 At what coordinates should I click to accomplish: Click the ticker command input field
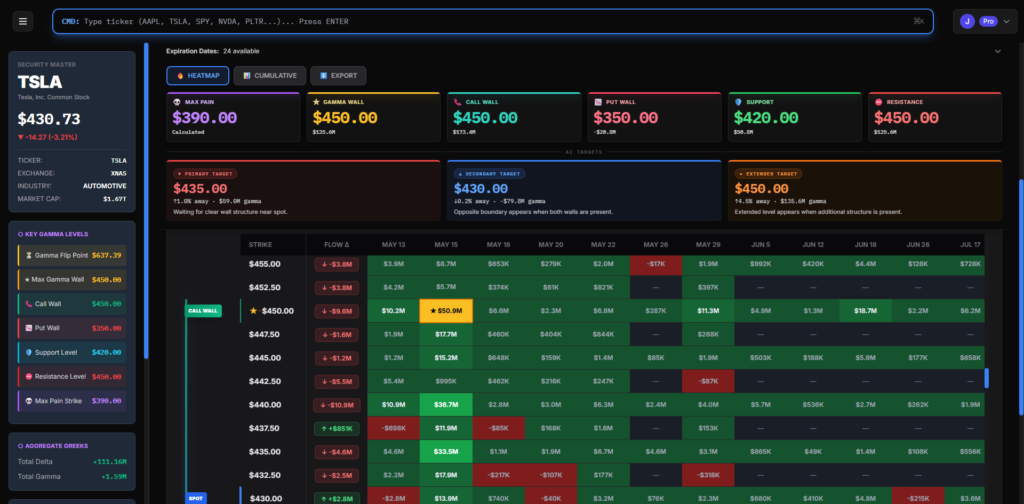click(x=493, y=22)
